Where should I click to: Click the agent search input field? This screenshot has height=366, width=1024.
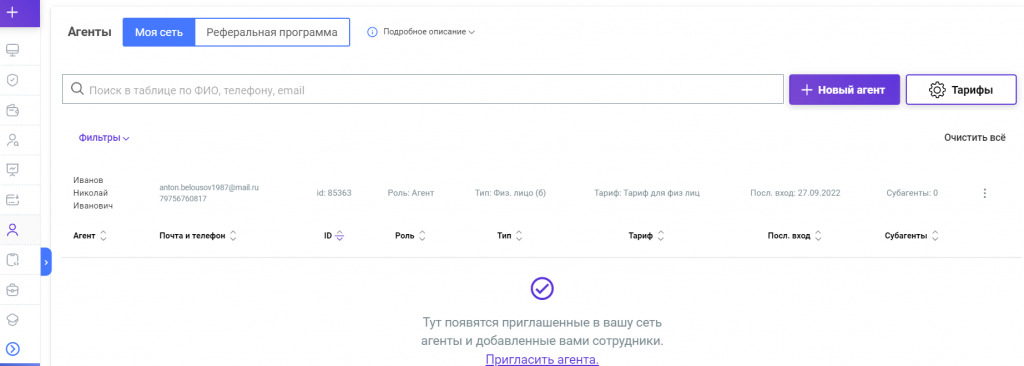pos(423,90)
